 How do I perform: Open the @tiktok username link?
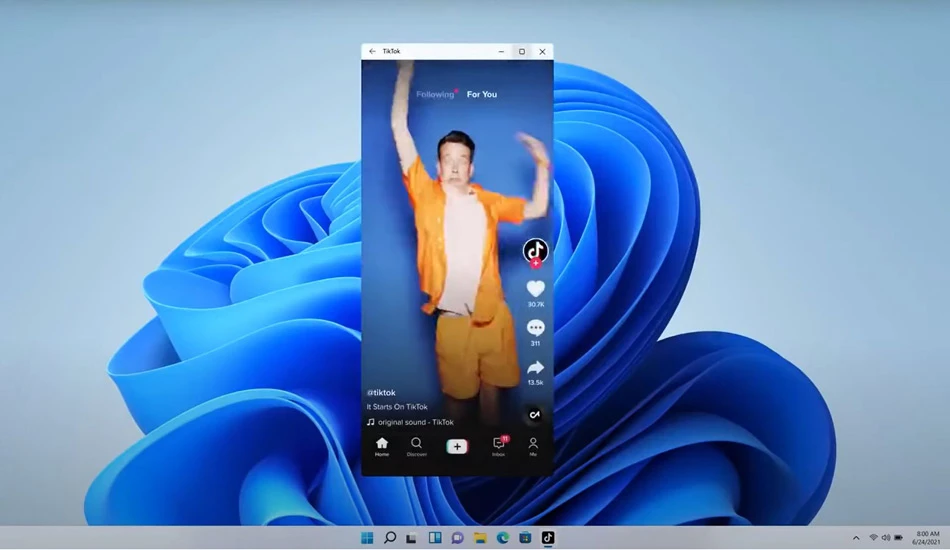pos(381,393)
